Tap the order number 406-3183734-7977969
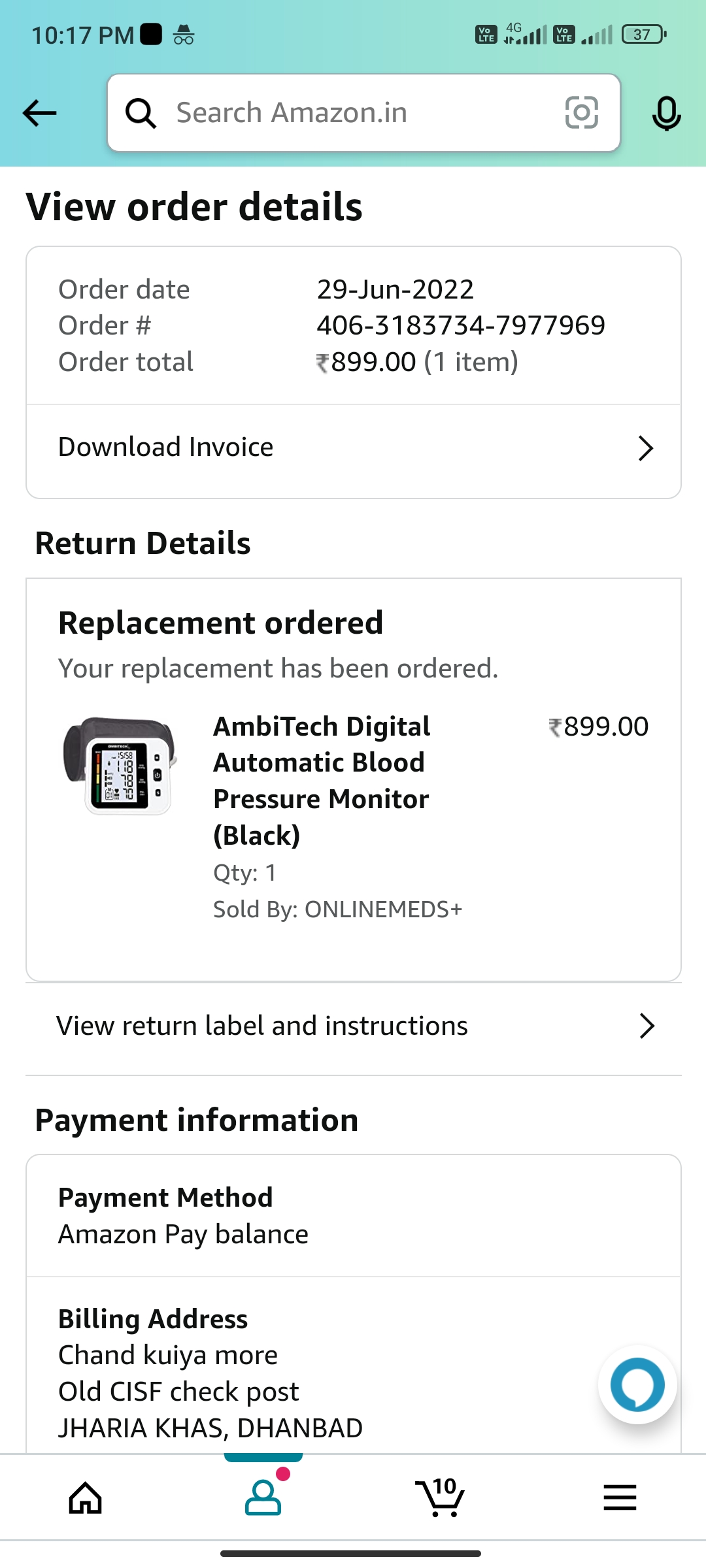Screen dimensions: 706x1568 click(461, 325)
